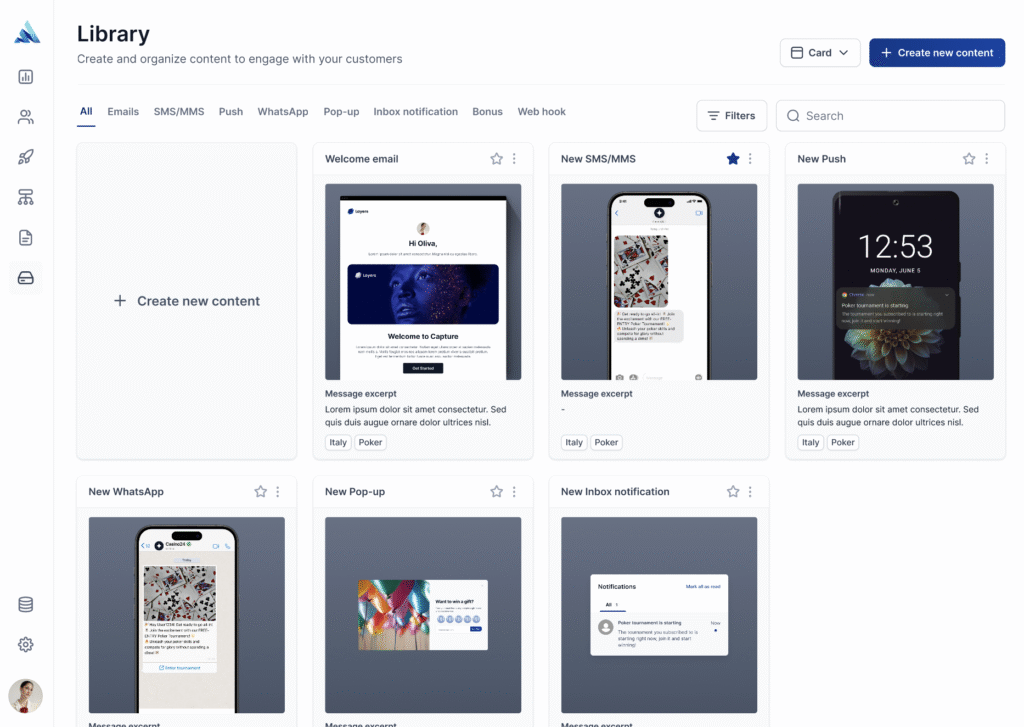1024x727 pixels.
Task: Switch to the Pop-up tab
Action: point(342,112)
